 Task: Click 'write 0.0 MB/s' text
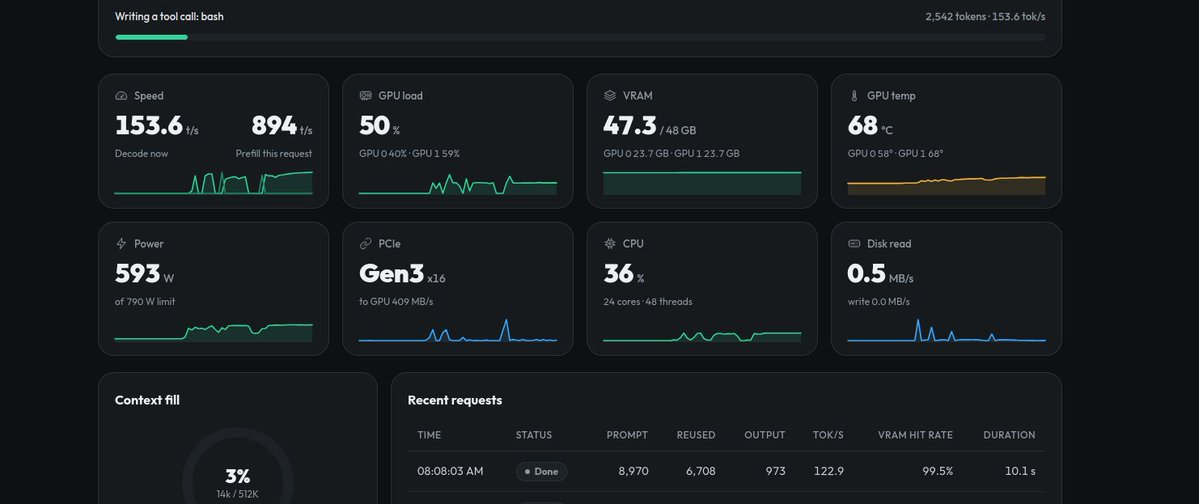coord(879,301)
